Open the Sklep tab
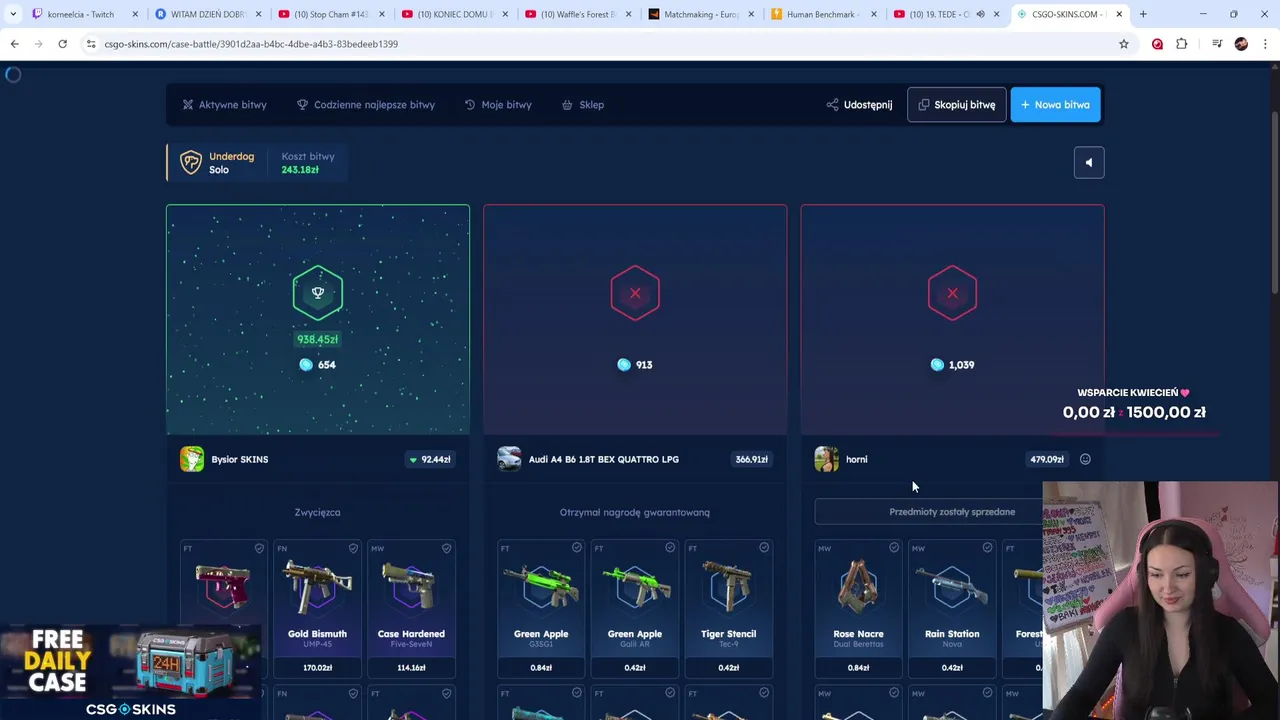1280x720 pixels. point(583,105)
